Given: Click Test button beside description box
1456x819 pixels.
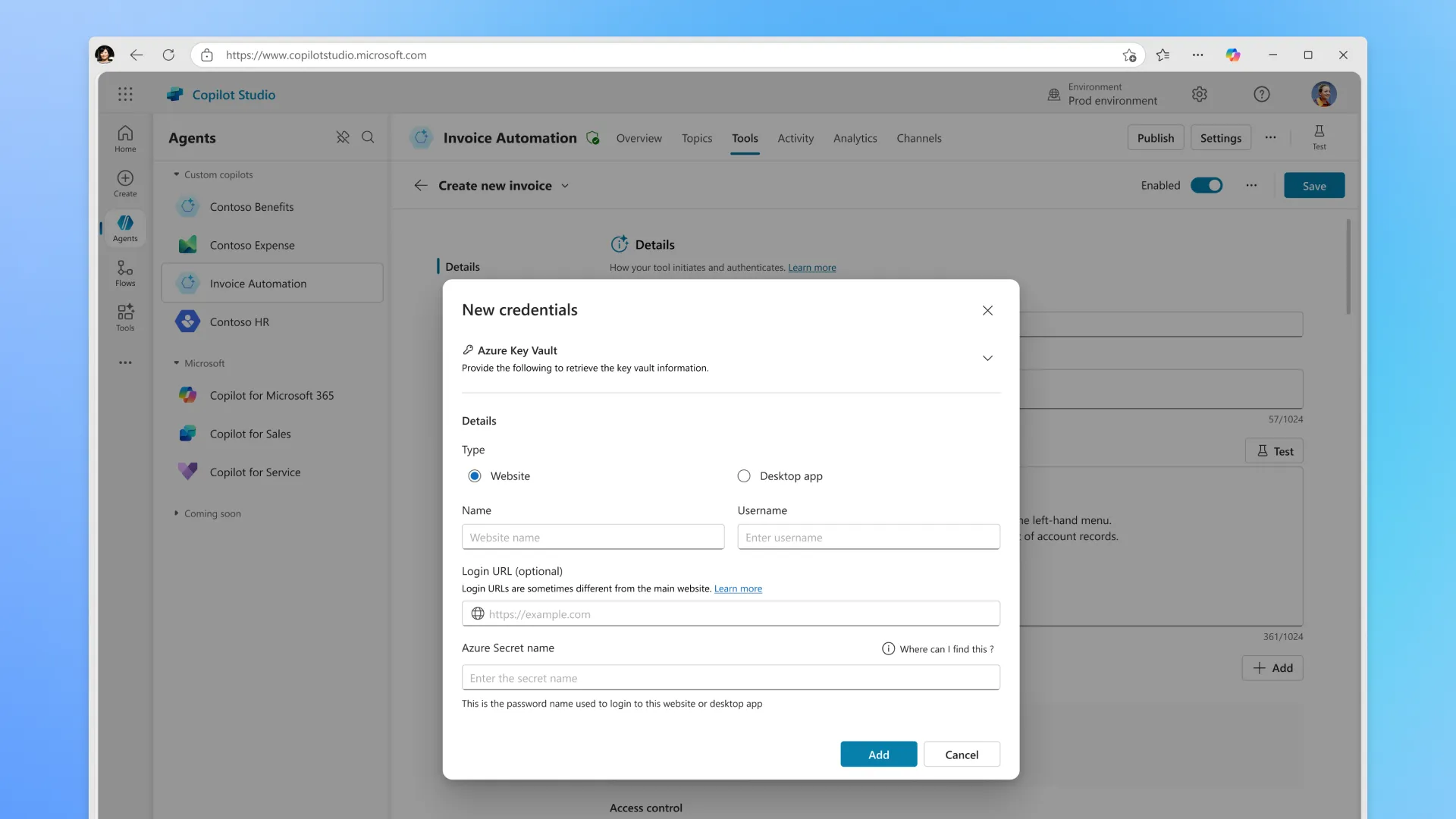Looking at the screenshot, I should click(1274, 450).
